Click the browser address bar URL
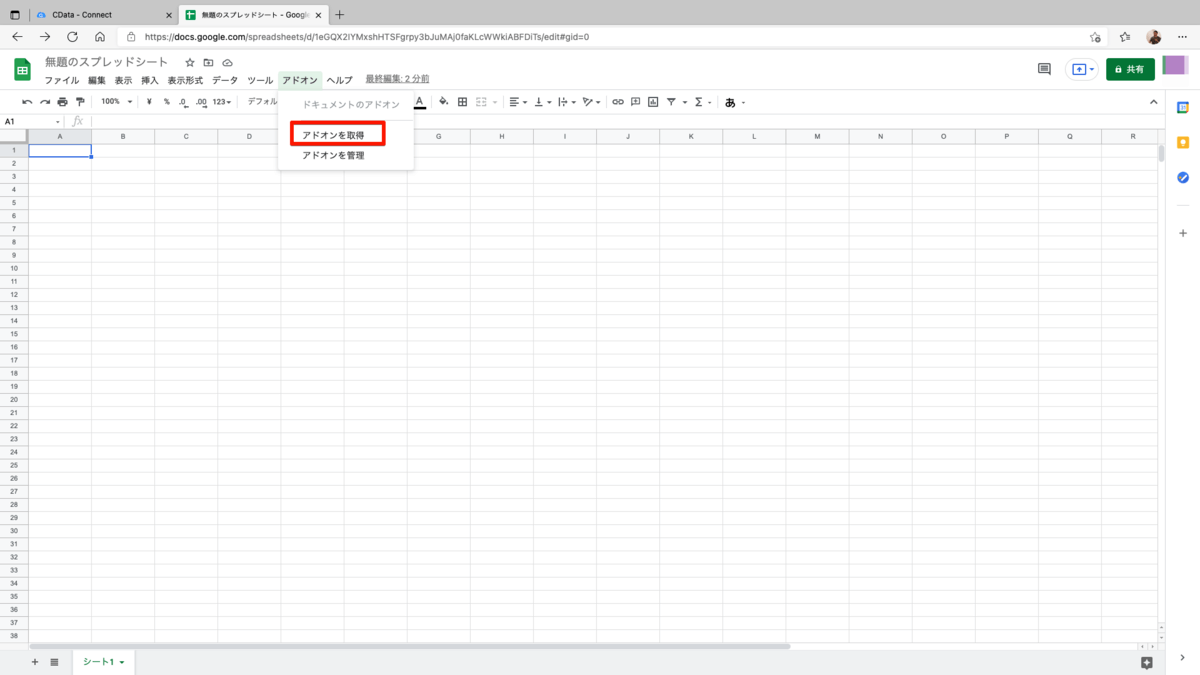 (367, 37)
